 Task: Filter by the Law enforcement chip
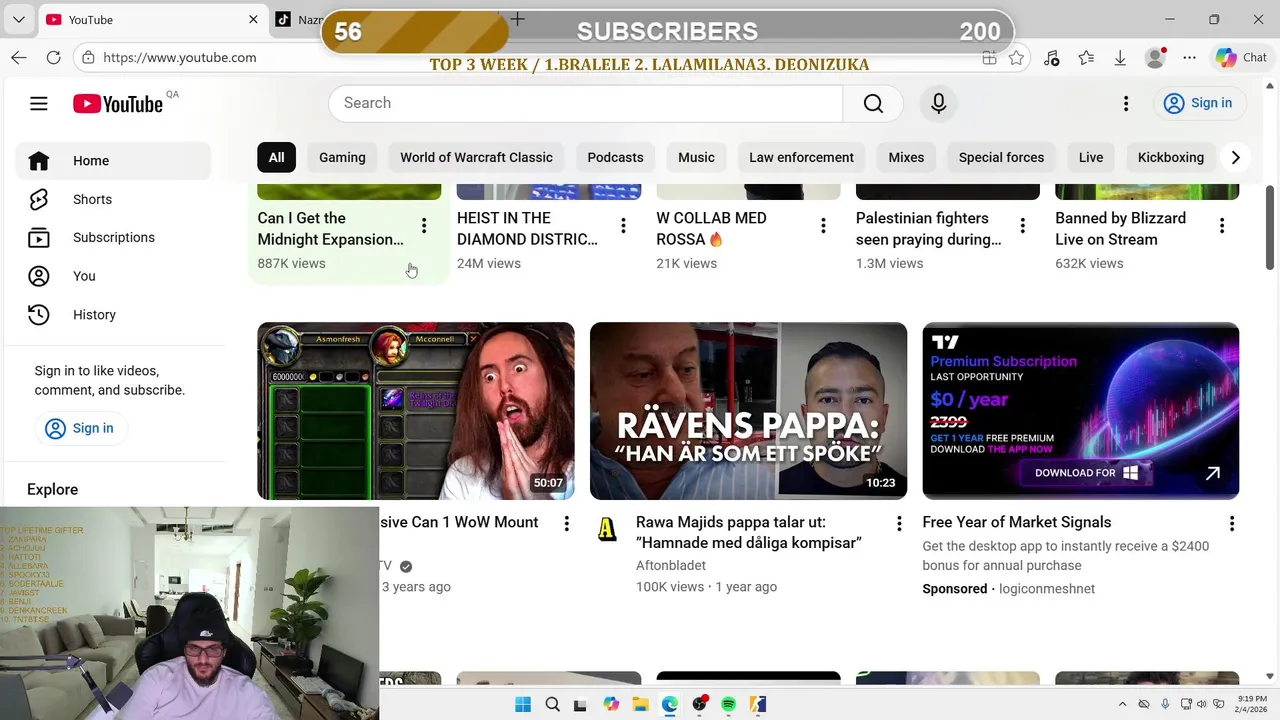[x=801, y=157]
